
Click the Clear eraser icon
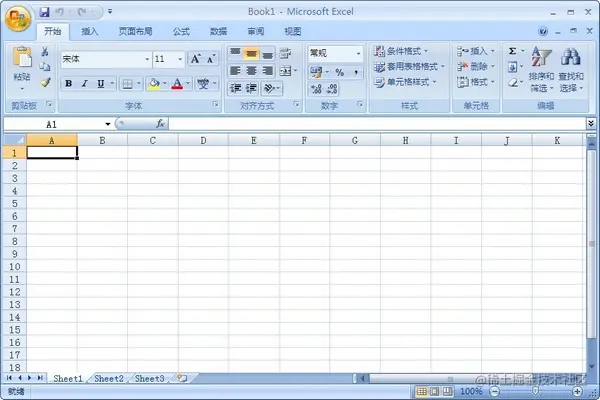point(513,82)
